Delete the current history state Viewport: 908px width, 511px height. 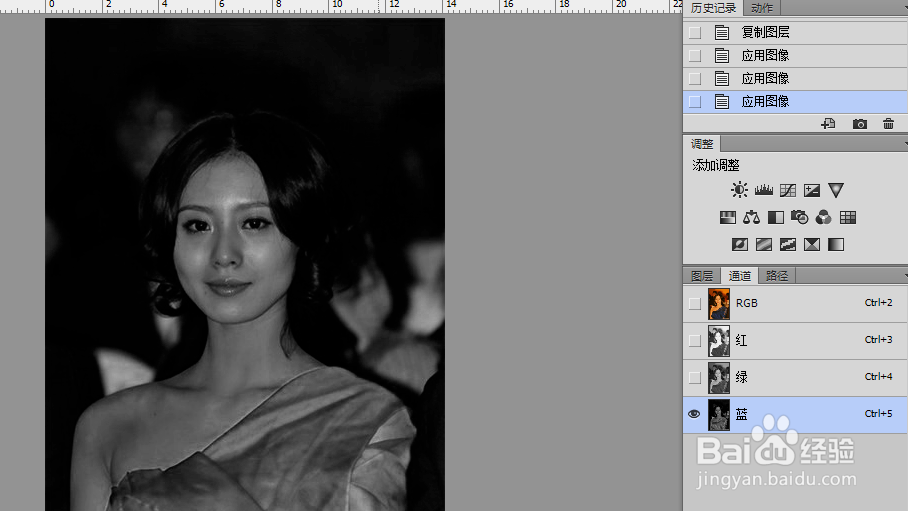(x=888, y=123)
